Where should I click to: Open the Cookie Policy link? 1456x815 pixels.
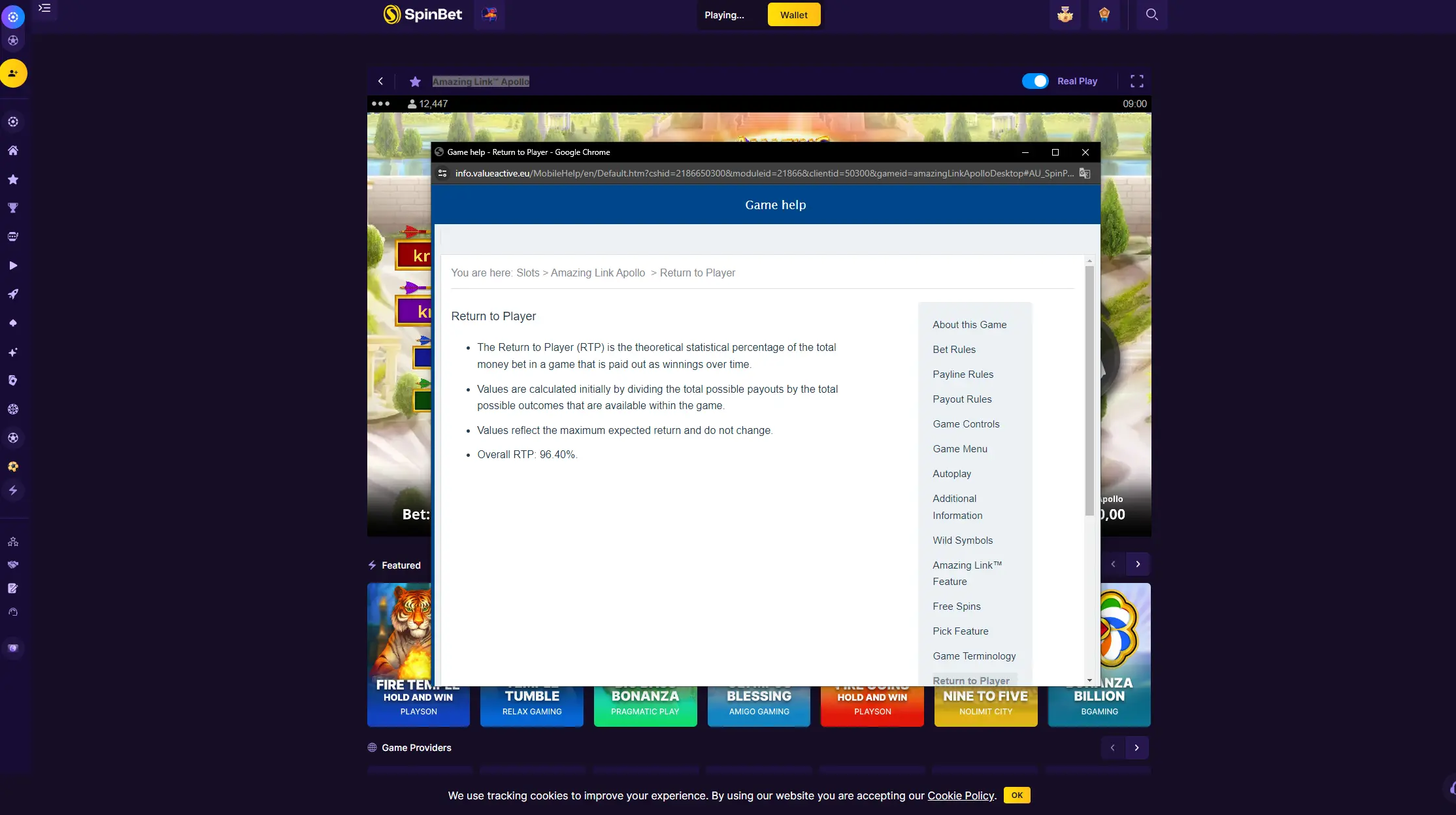[x=961, y=796]
